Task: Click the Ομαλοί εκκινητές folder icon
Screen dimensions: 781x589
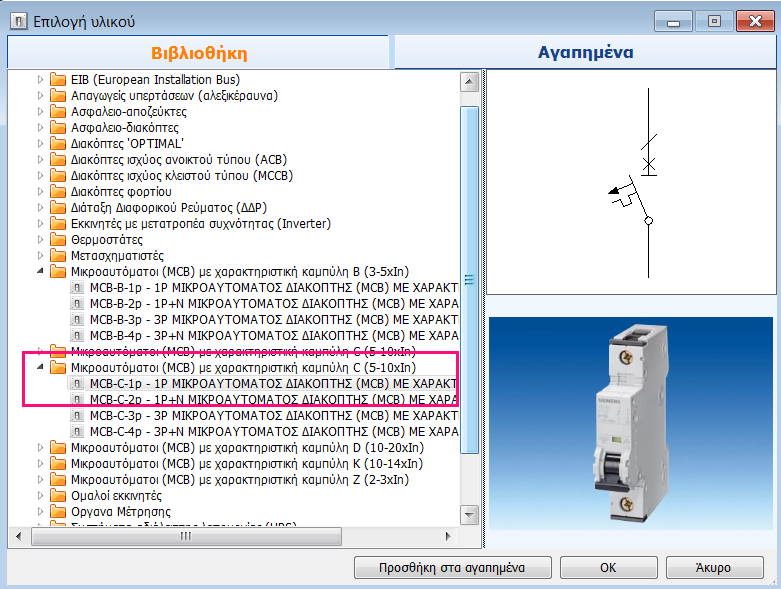Action: 59,496
